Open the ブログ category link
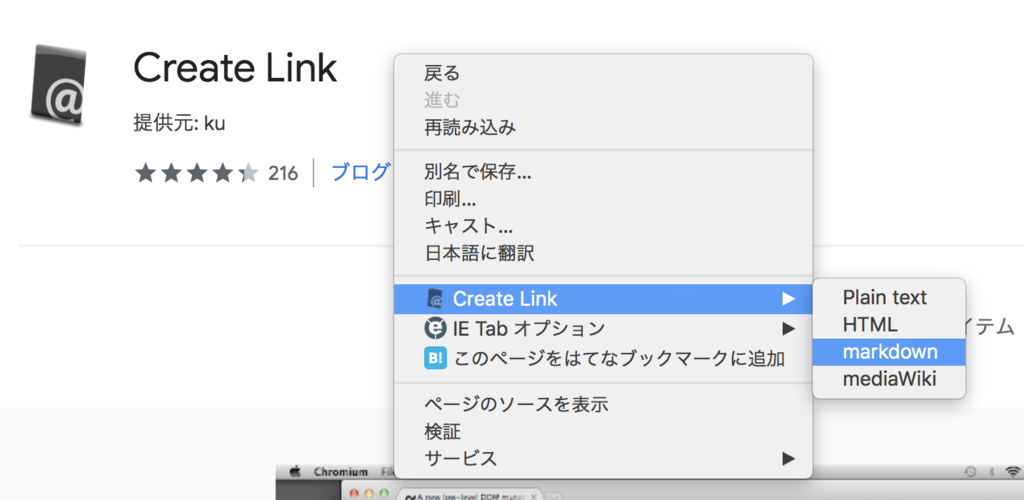1024x500 pixels. (360, 172)
